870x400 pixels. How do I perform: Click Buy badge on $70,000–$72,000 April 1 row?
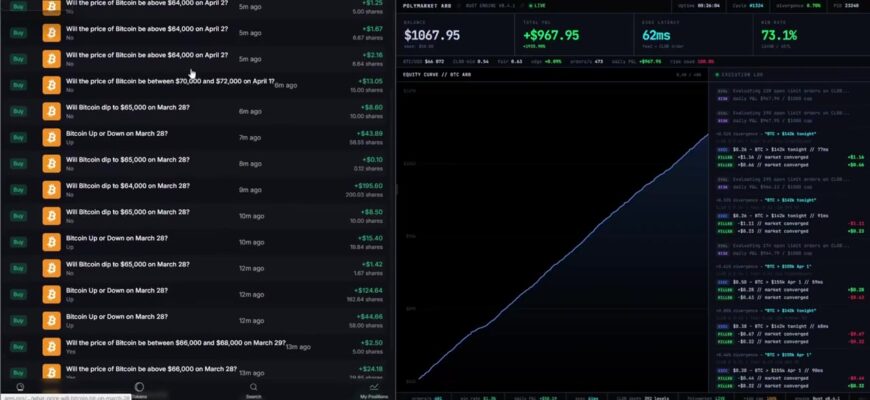point(18,85)
